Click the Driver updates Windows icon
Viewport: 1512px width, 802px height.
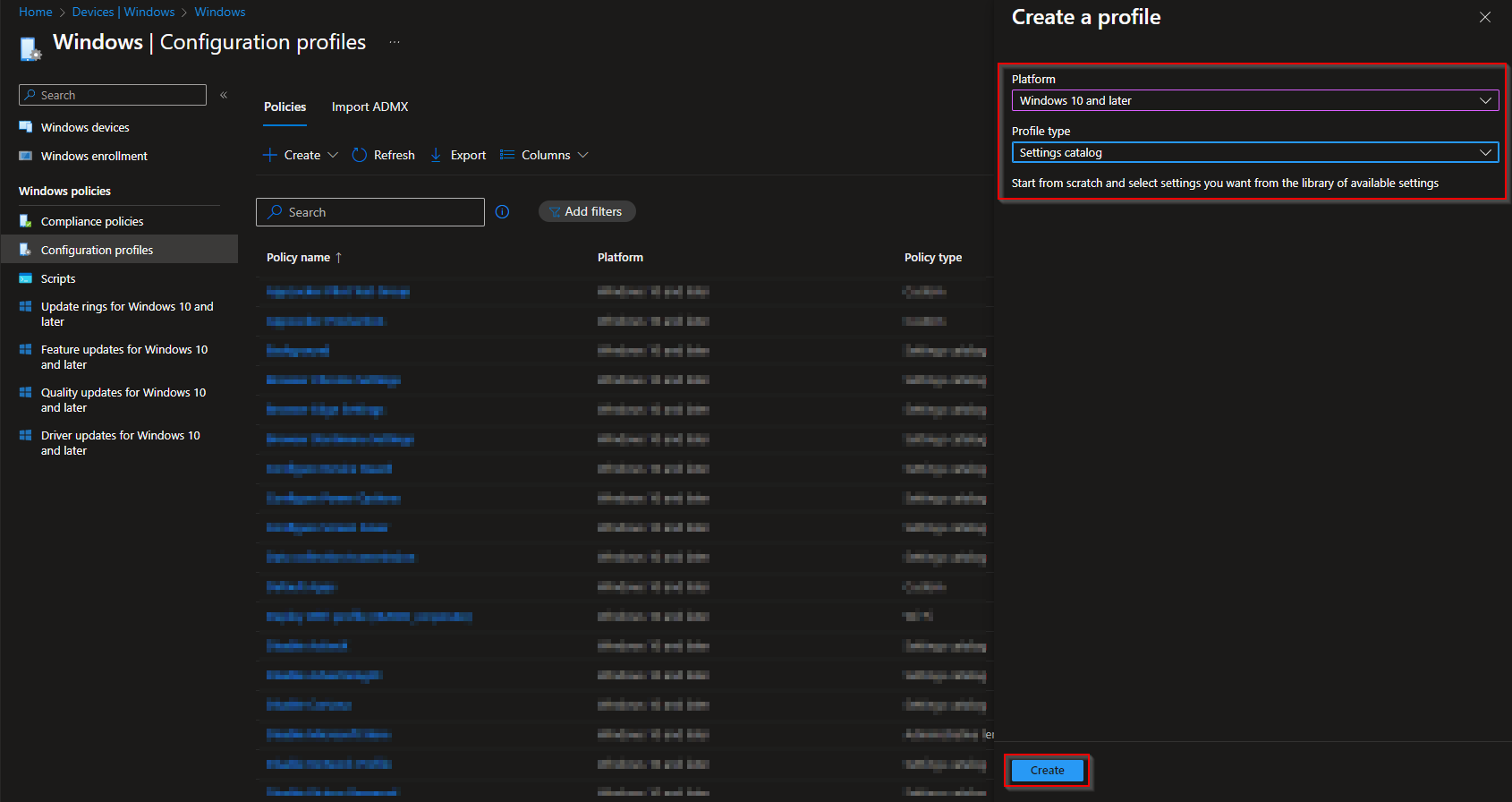pos(26,435)
